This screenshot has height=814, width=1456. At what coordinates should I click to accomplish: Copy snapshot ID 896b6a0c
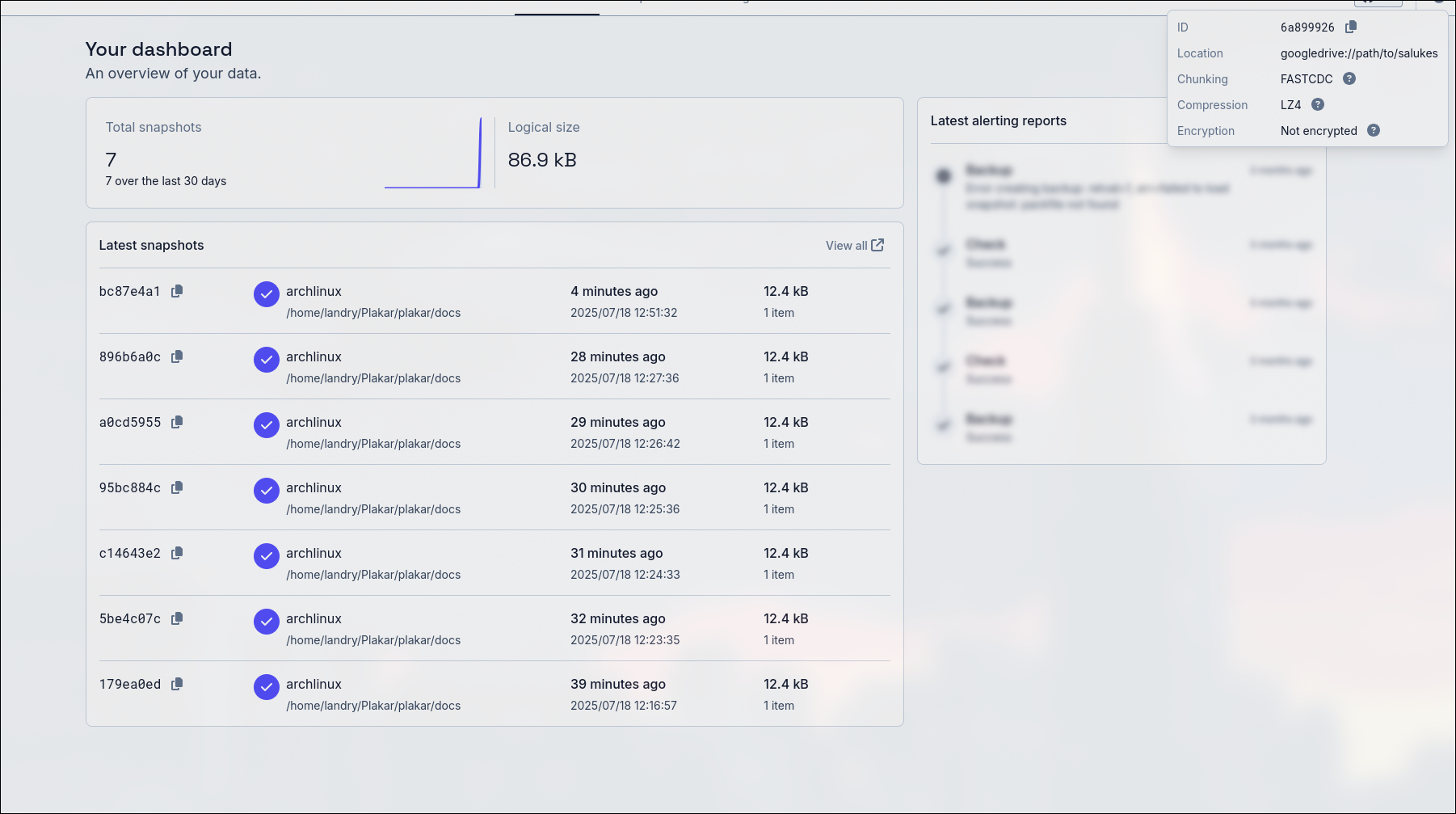pos(177,356)
